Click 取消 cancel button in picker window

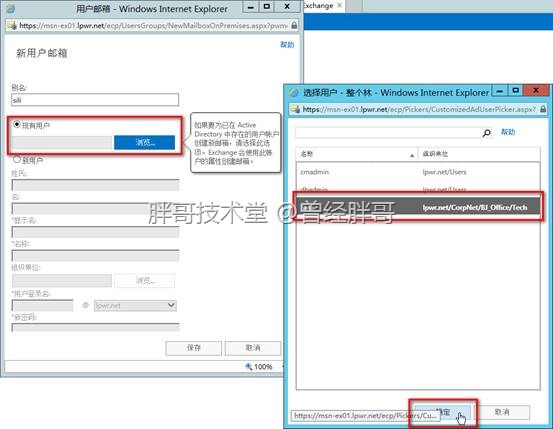click(x=502, y=412)
